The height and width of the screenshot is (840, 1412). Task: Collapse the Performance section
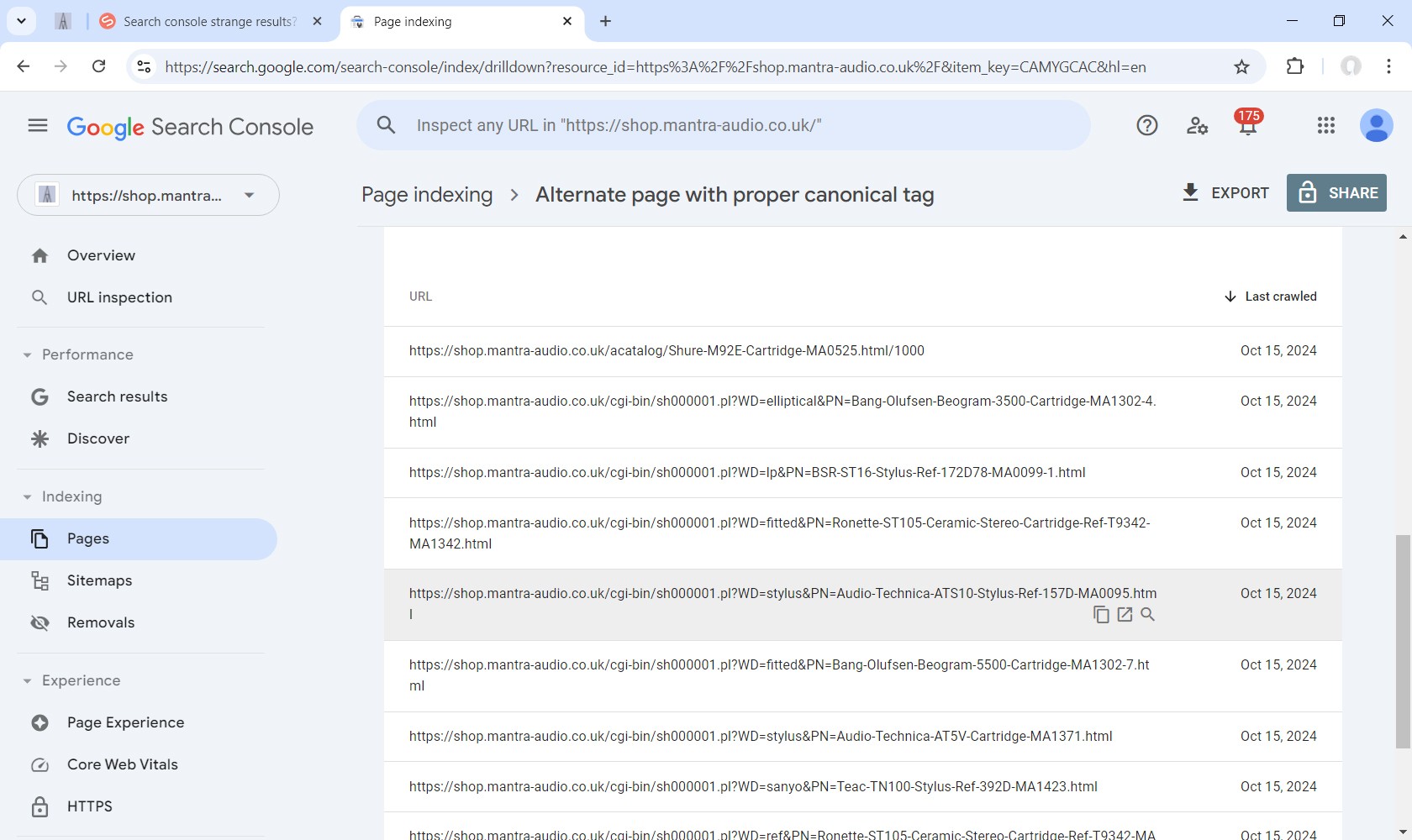(27, 355)
